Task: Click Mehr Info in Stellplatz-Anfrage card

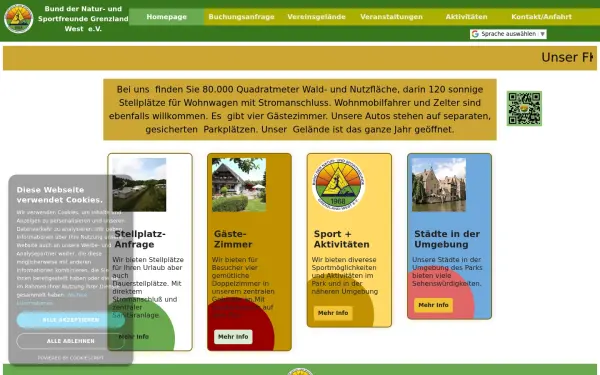Action: point(134,337)
